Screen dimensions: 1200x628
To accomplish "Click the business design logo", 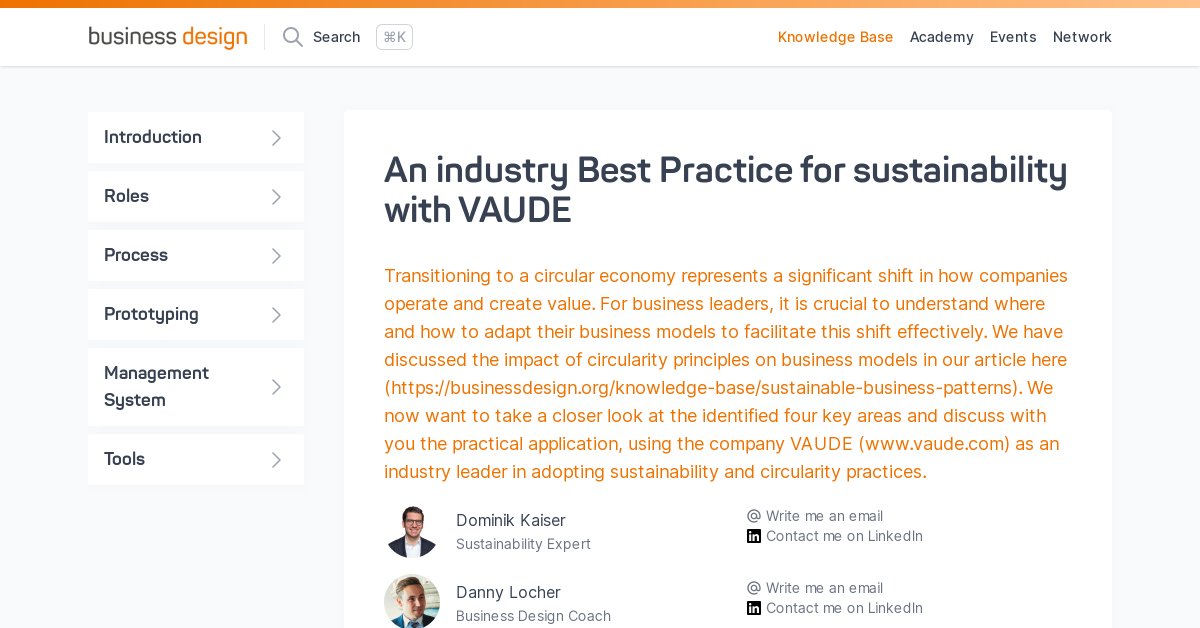I will coord(168,37).
